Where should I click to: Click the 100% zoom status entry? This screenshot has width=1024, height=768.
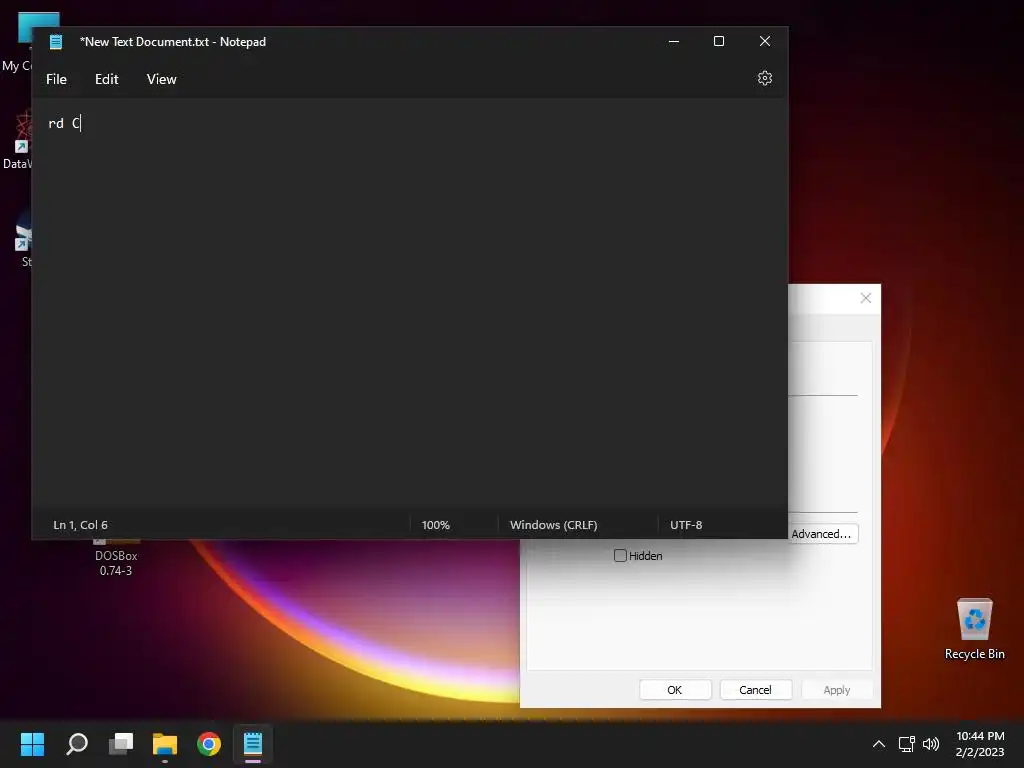click(x=436, y=525)
